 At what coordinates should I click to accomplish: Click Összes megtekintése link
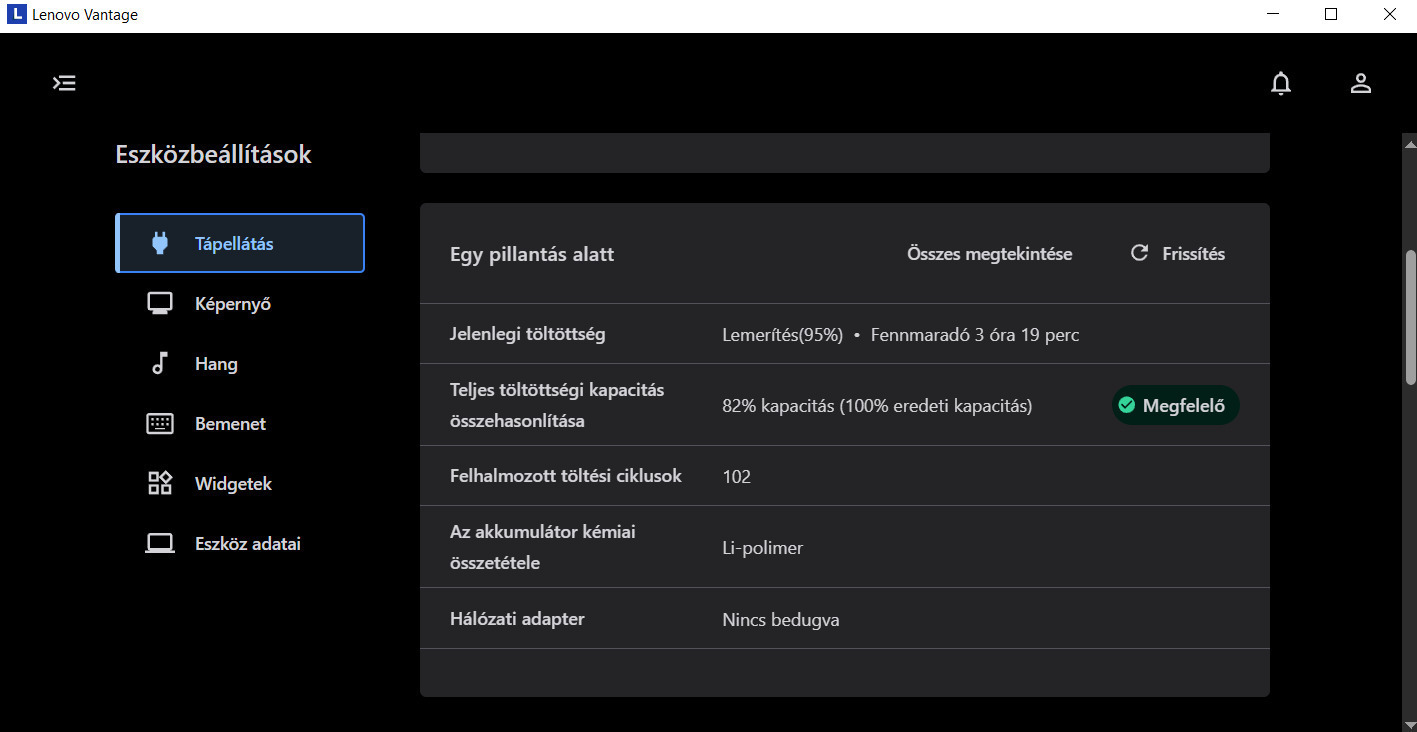pos(989,254)
